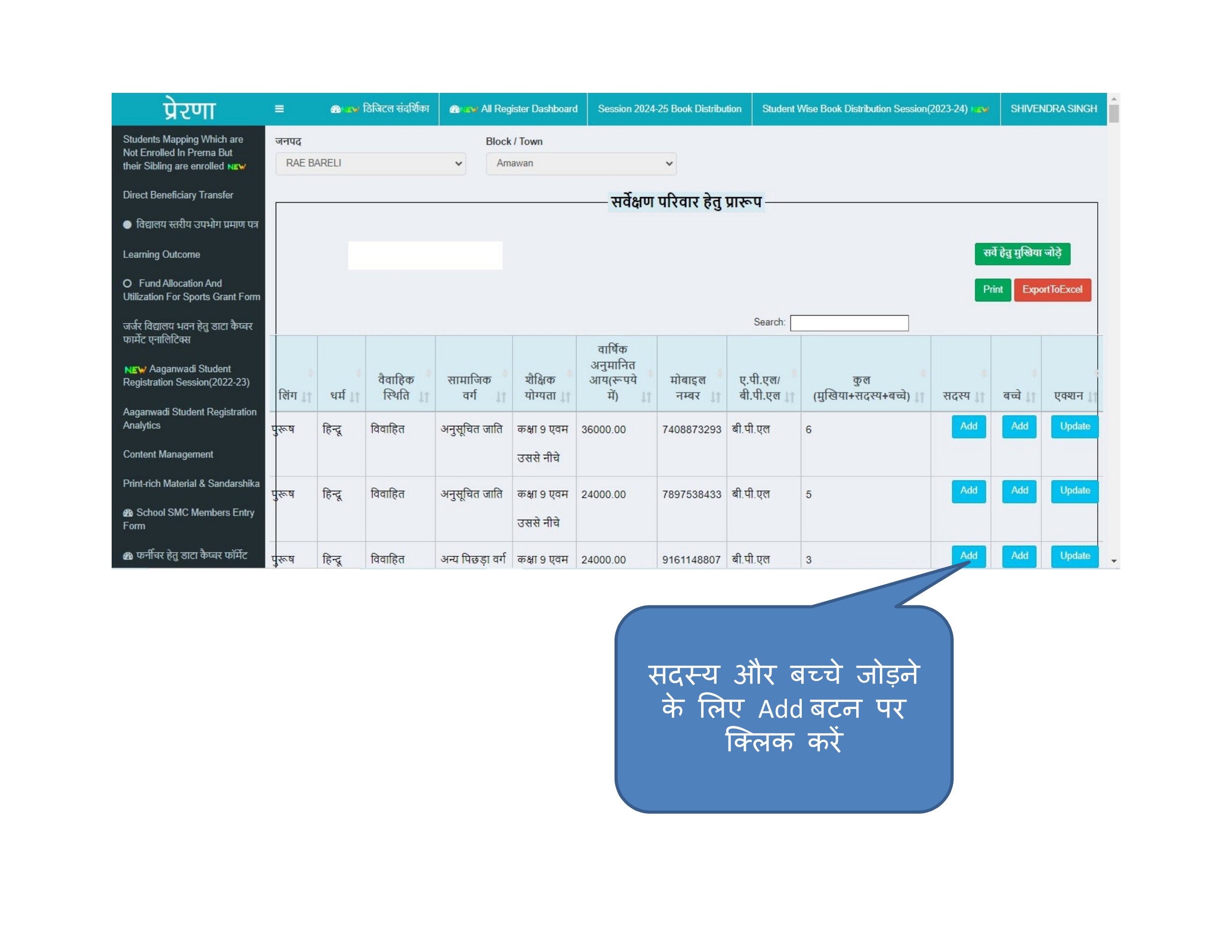
Task: Update row with mobile 7897538433
Action: tap(1075, 490)
